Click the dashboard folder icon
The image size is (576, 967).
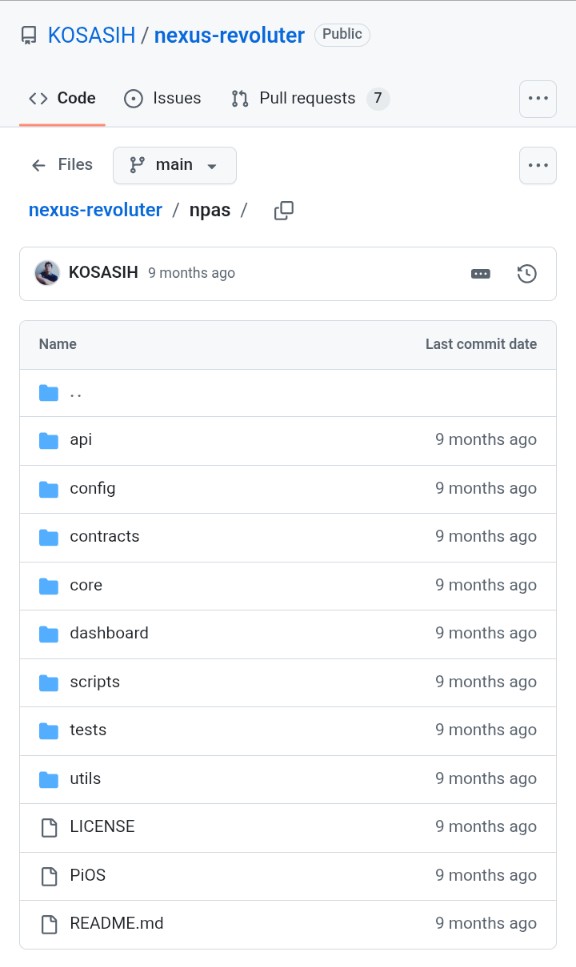point(49,634)
